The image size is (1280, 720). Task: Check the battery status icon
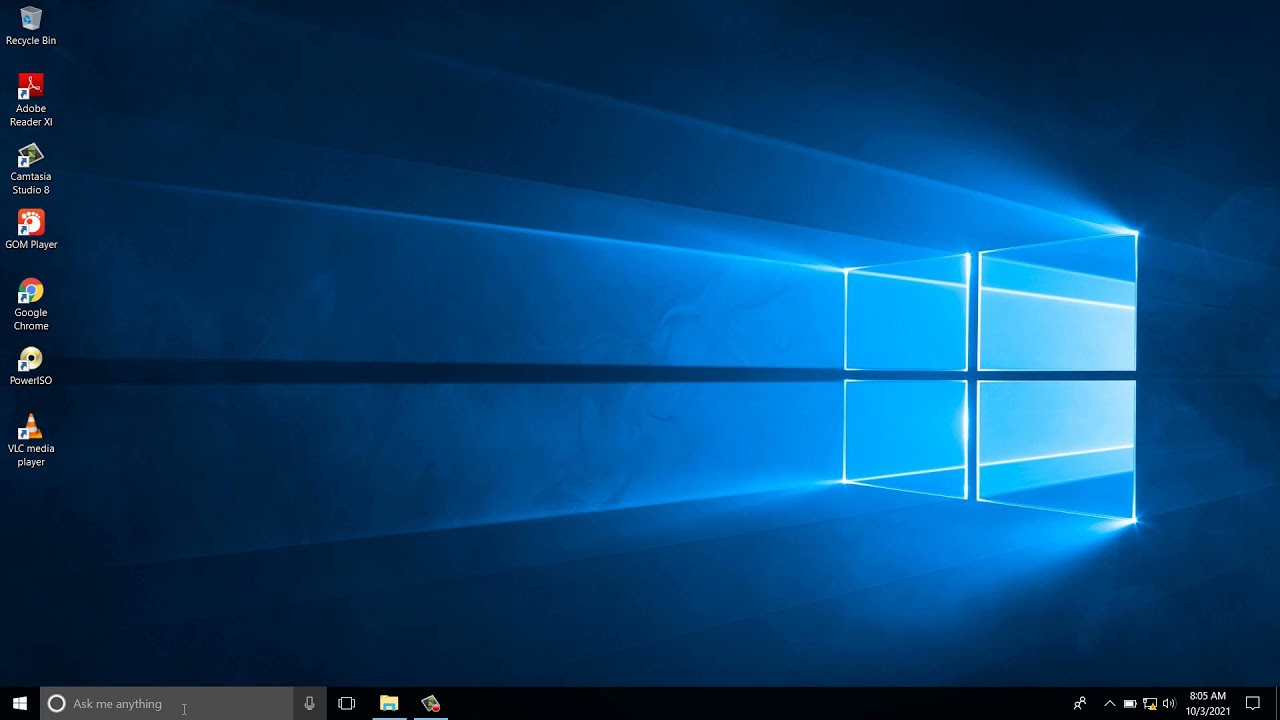tap(1130, 703)
